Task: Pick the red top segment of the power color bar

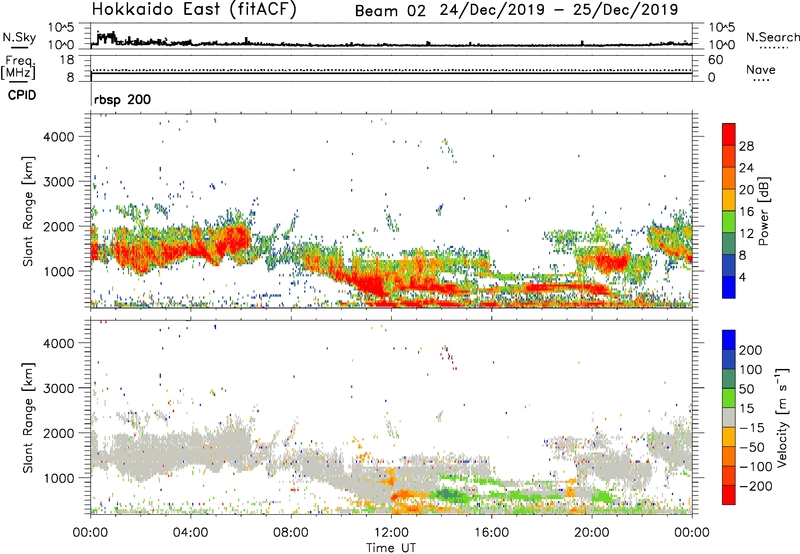Action: [x=729, y=135]
